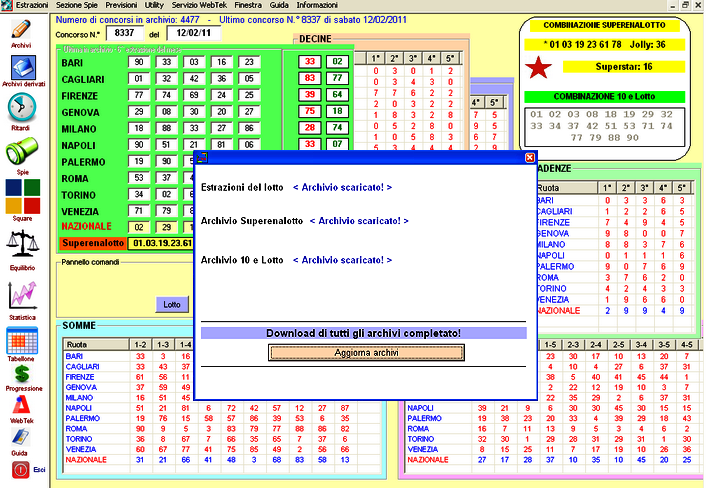Open Archivi derivati icon
706x488 pixels.
[23, 68]
